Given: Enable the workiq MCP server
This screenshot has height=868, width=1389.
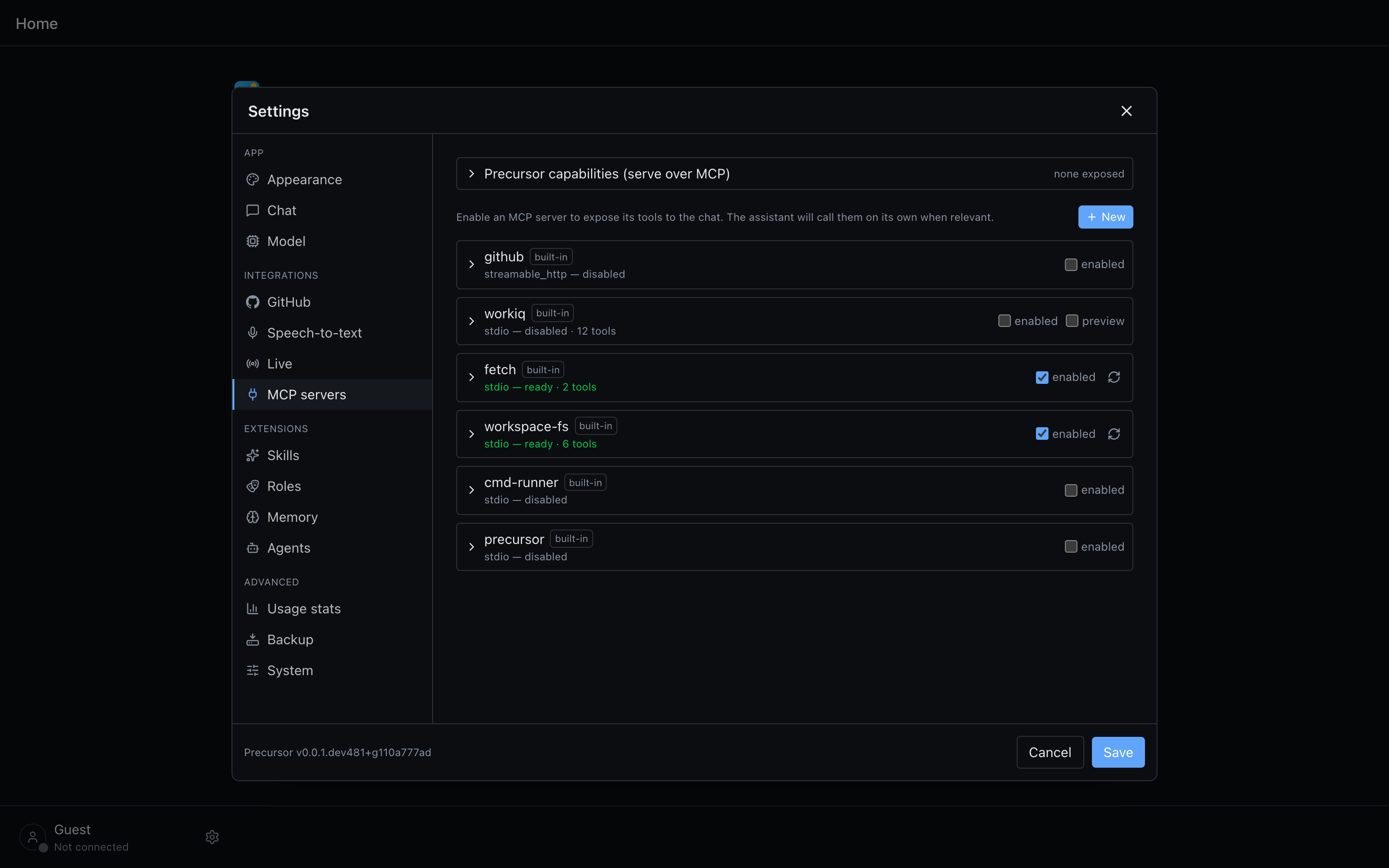Looking at the screenshot, I should pos(1005,321).
